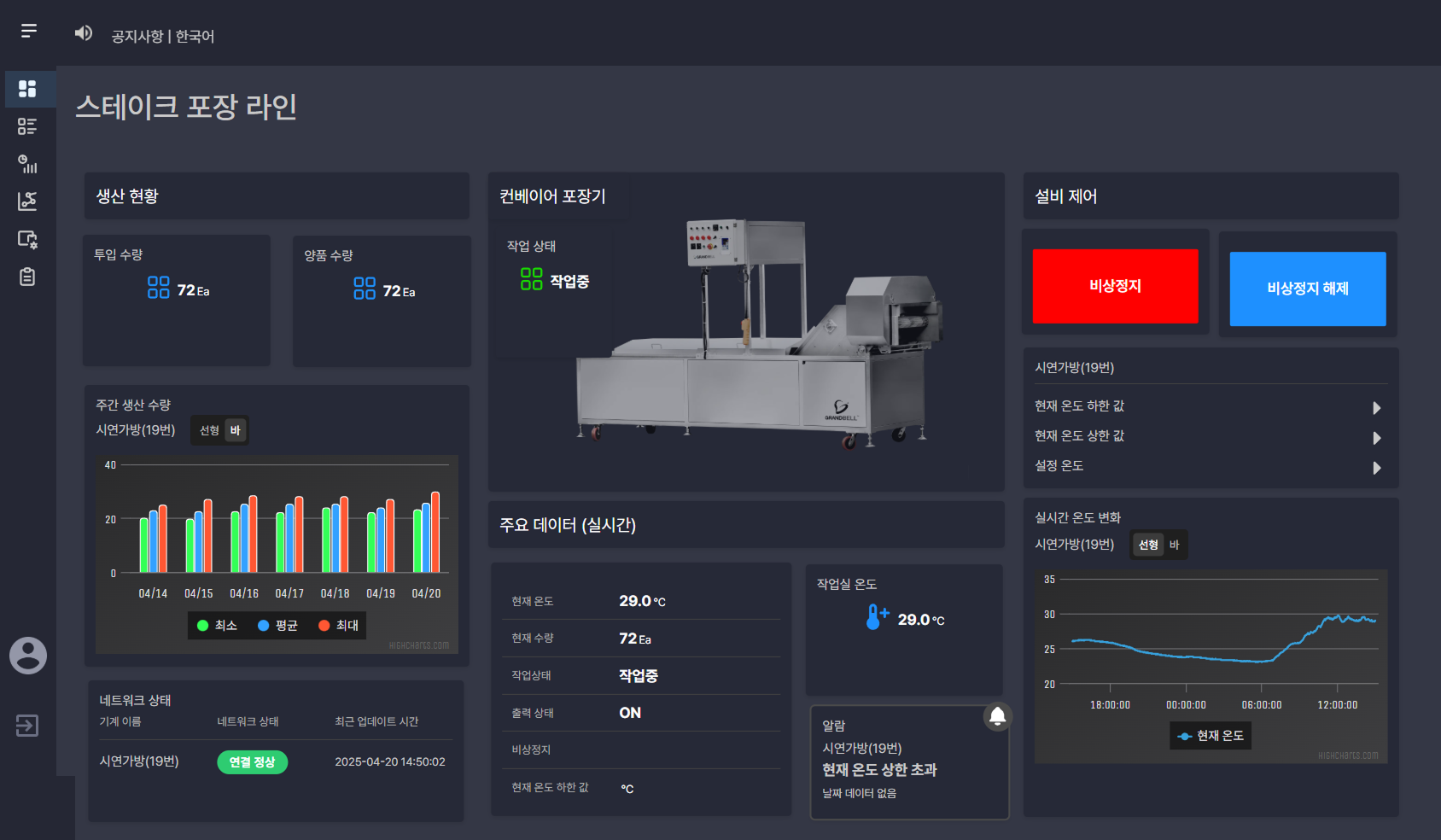Open the device settings sidebar icon
Viewport: 1441px width, 840px height.
[27, 239]
